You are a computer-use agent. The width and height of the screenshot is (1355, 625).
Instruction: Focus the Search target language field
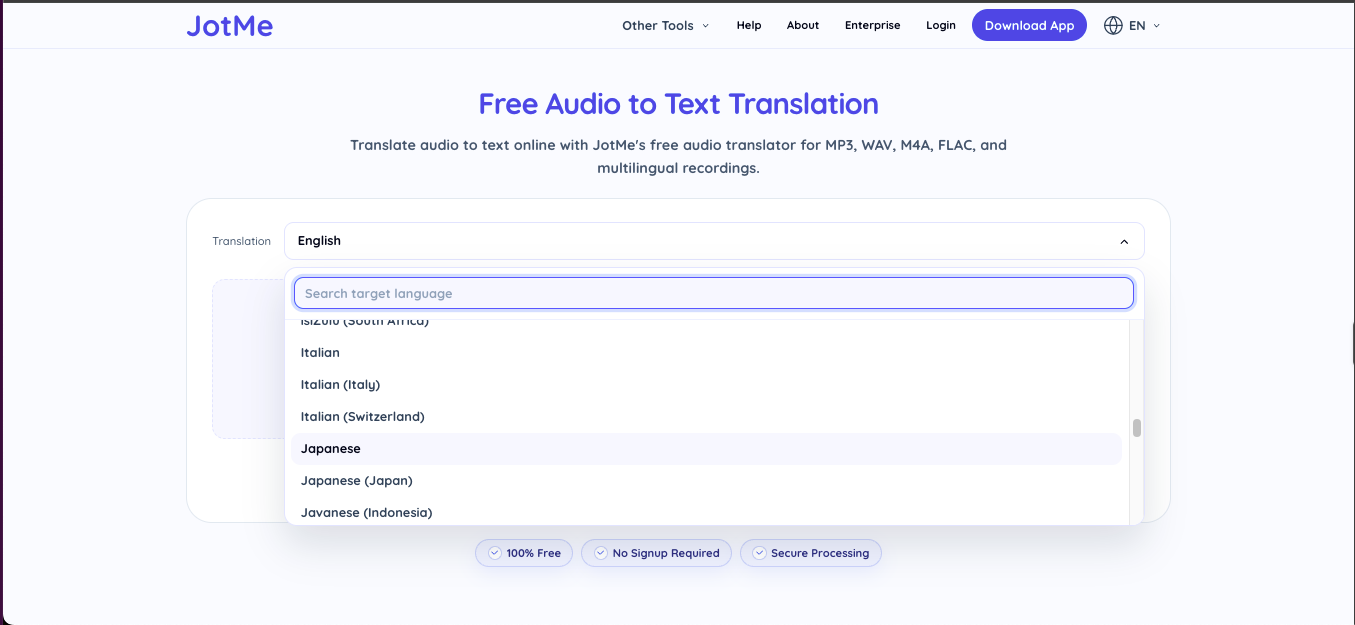pos(714,293)
